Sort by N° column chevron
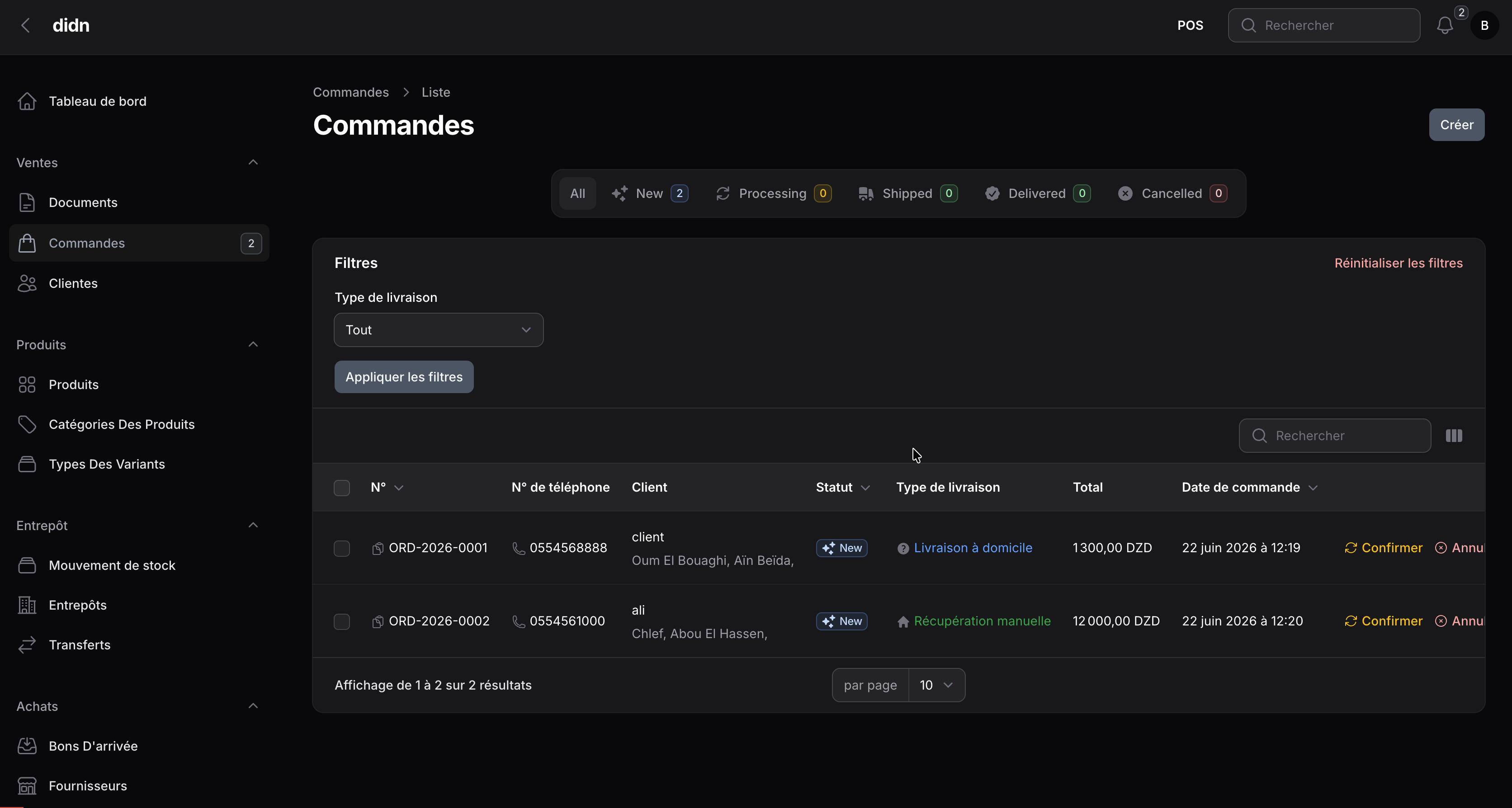Viewport: 1512px width, 808px height. coord(398,488)
